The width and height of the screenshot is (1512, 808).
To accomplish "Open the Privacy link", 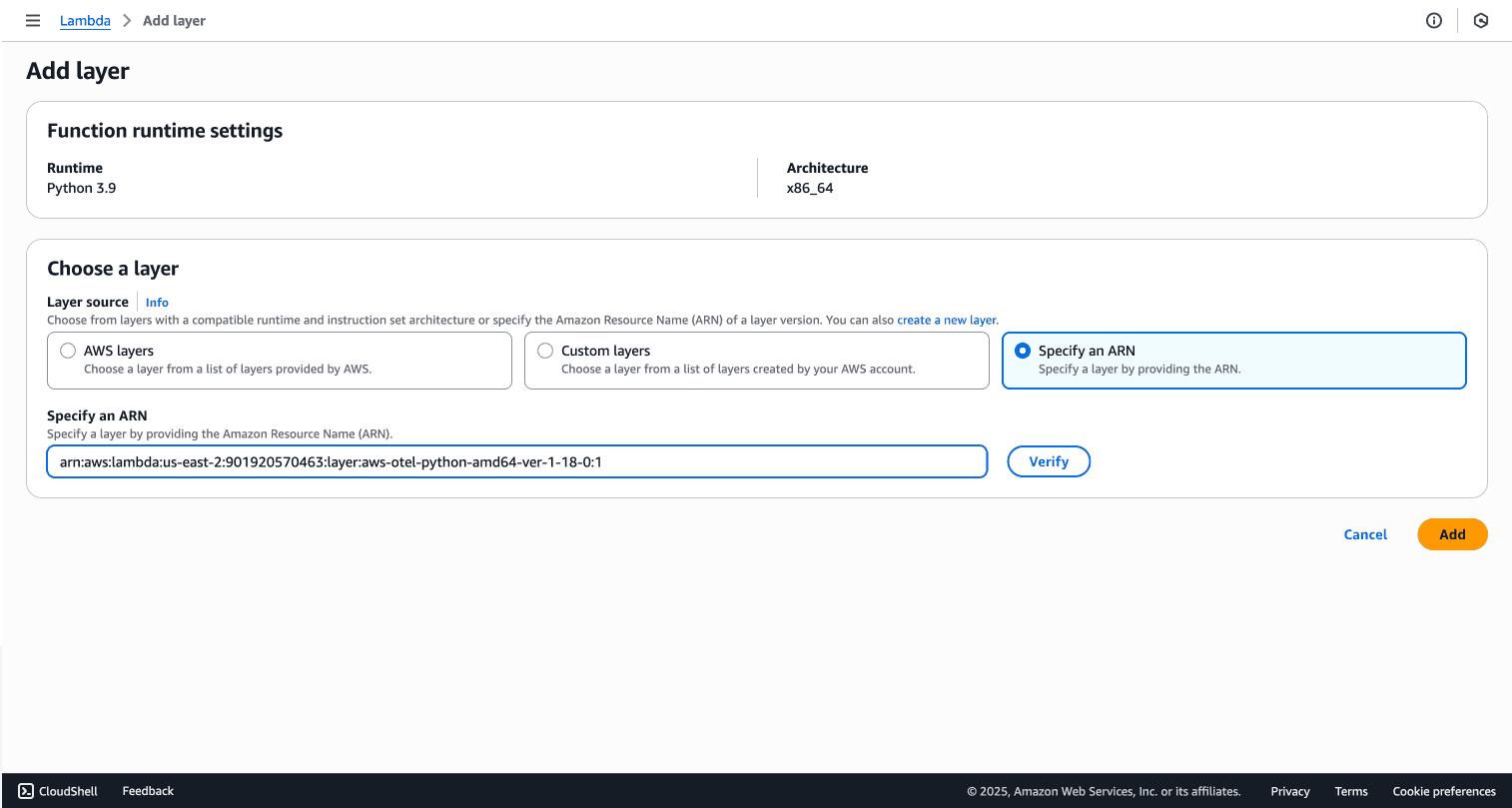I will [x=1289, y=790].
